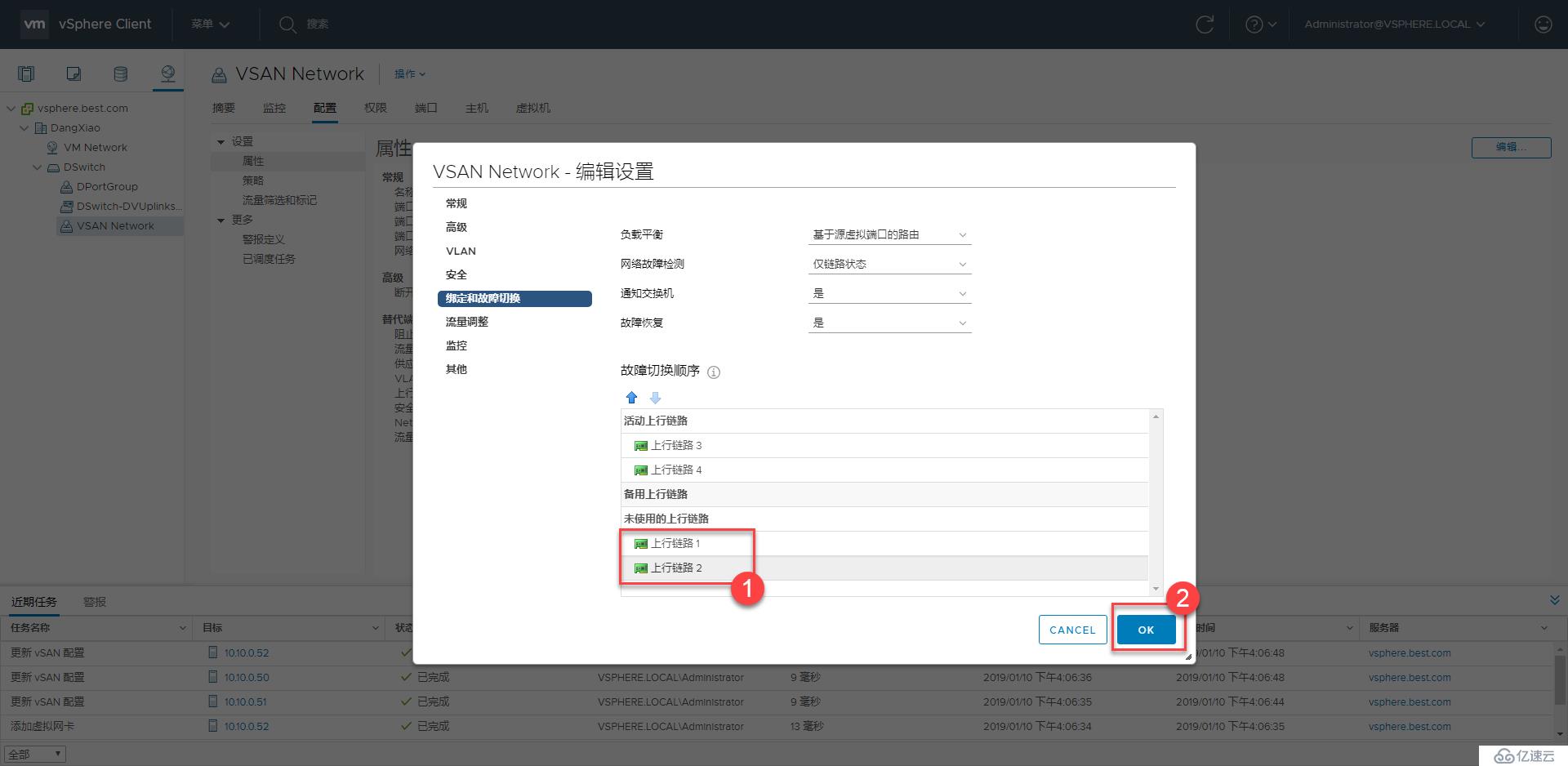Open the 全部 filter dropdown at bottom

[x=34, y=754]
